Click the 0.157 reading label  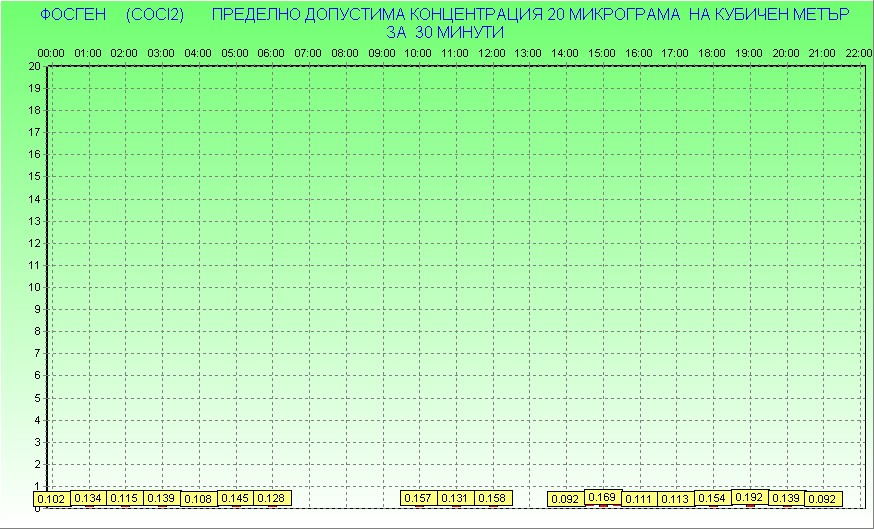[419, 498]
